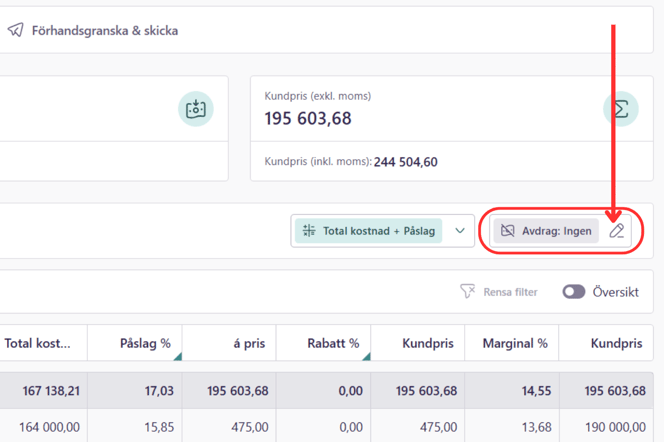
Task: Click the sigma sum circle icon
Action: point(621,109)
